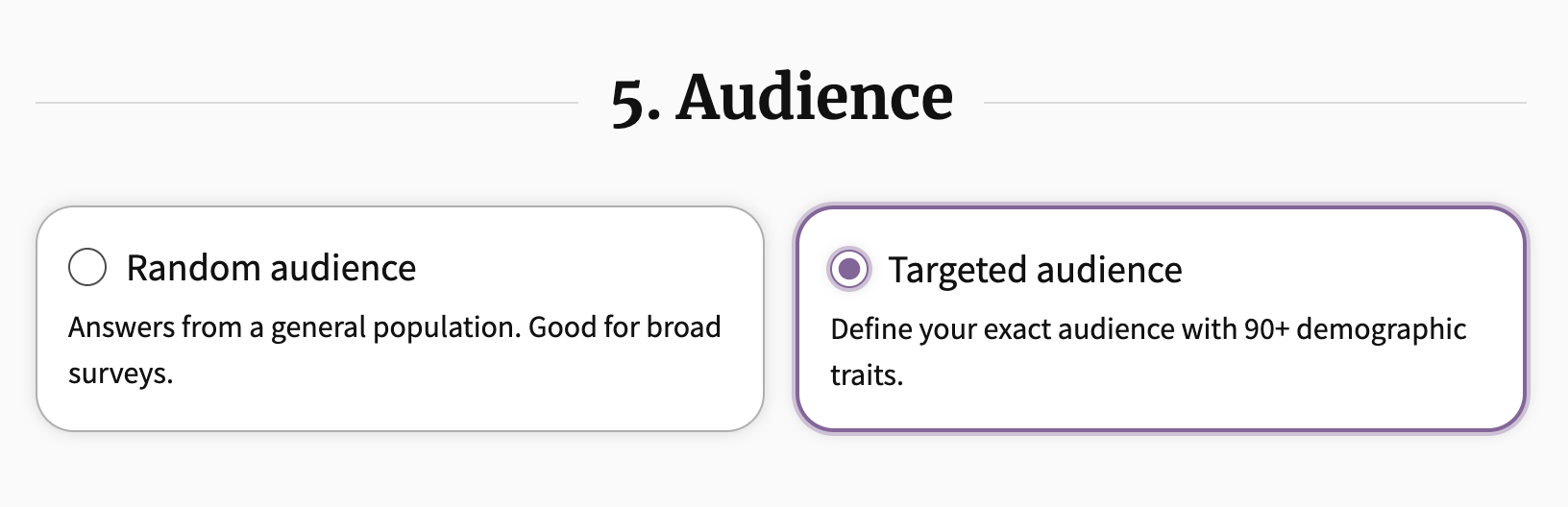The image size is (1568, 507).
Task: Click the '5. Audience' section heading
Action: point(782,98)
